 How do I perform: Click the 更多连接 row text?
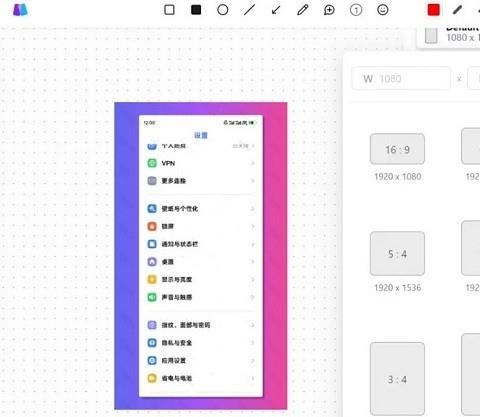(174, 181)
